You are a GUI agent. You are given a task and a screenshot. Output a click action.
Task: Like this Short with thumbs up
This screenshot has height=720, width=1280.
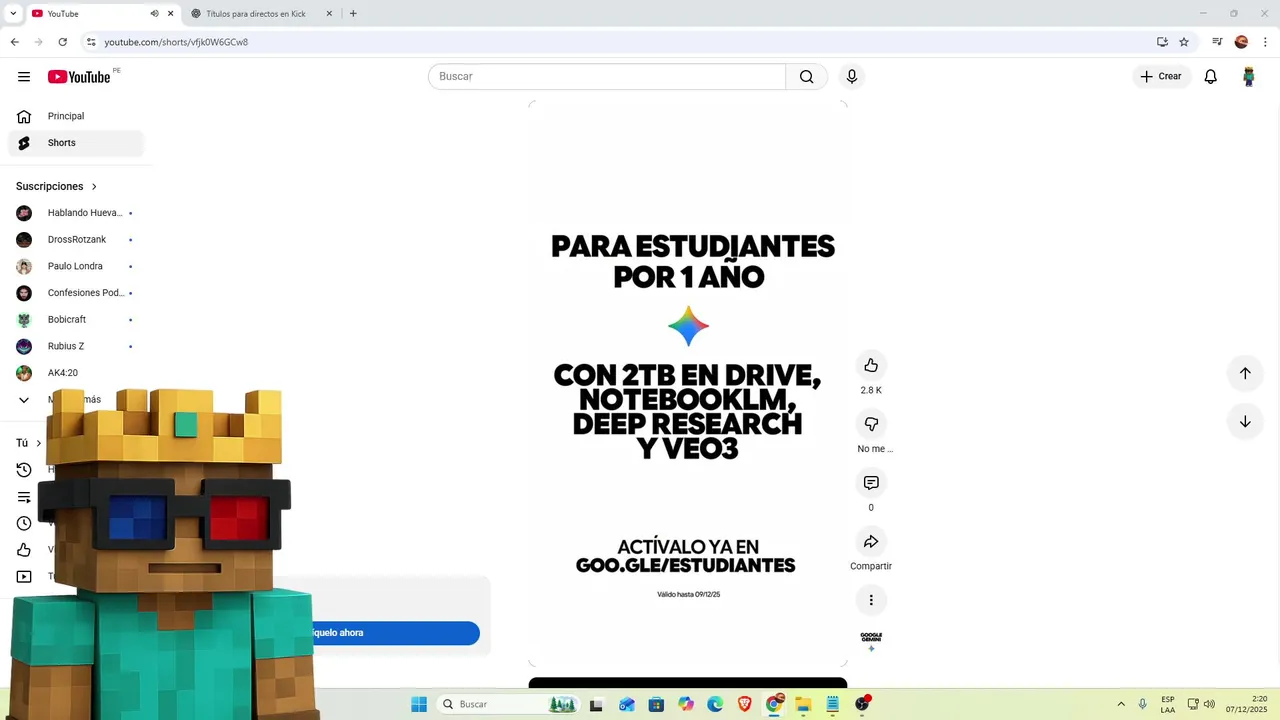871,365
